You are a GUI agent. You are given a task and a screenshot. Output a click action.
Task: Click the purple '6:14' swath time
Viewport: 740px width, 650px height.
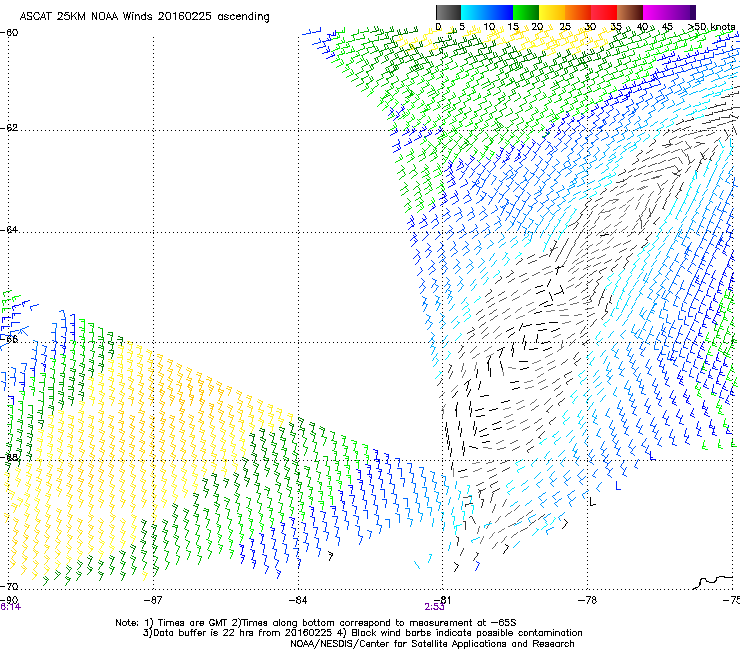[10, 607]
